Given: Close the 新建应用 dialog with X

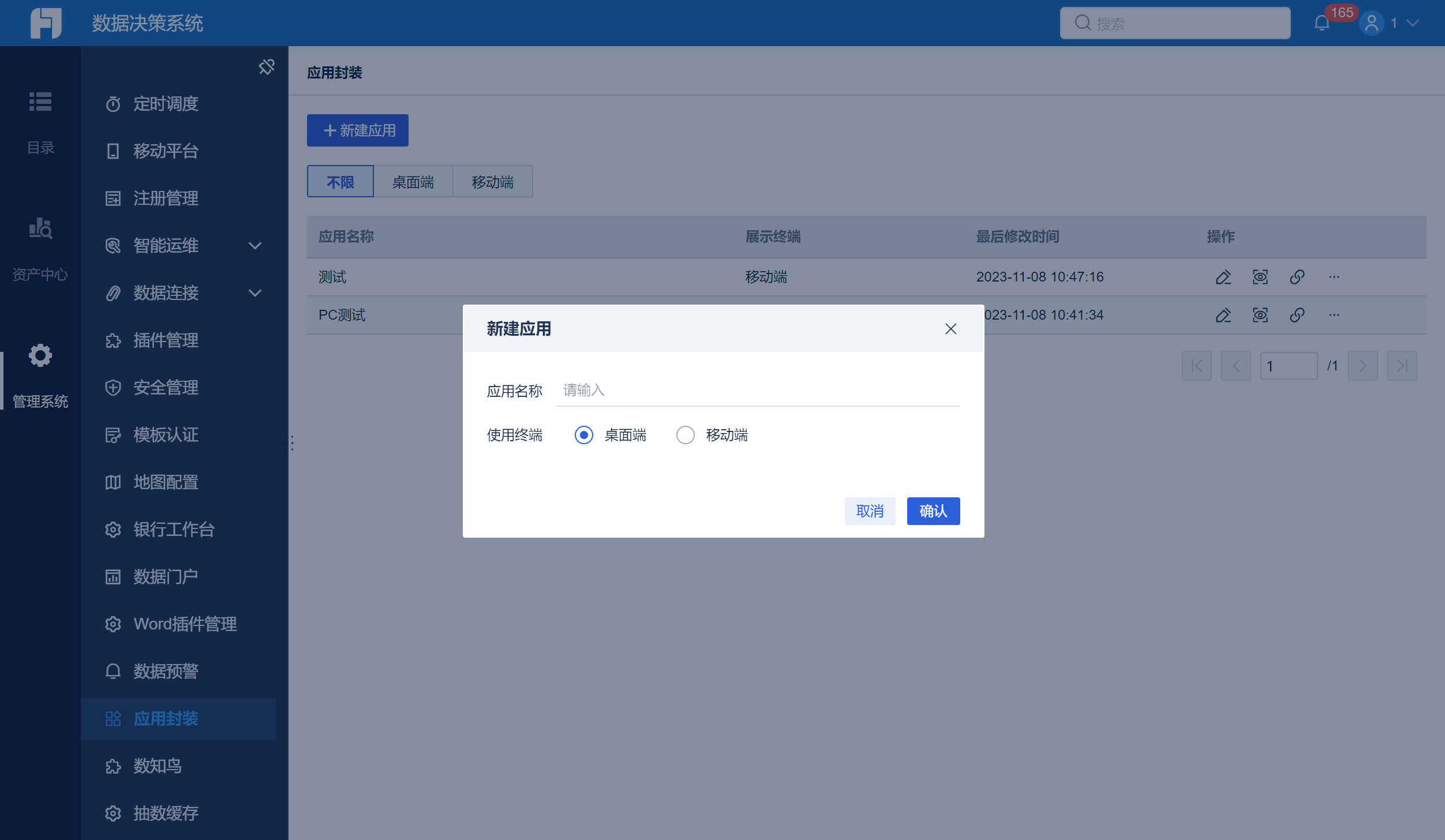Looking at the screenshot, I should (950, 329).
